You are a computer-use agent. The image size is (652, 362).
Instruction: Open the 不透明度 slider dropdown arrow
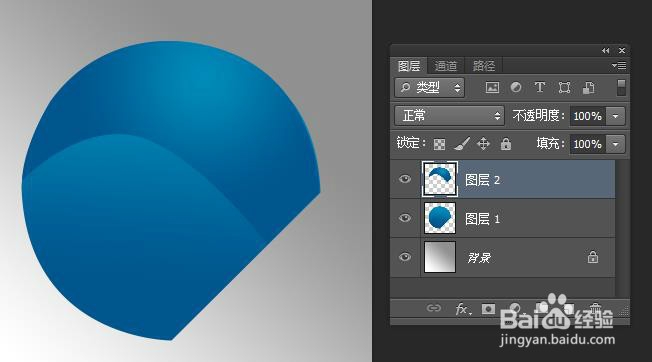[x=616, y=116]
